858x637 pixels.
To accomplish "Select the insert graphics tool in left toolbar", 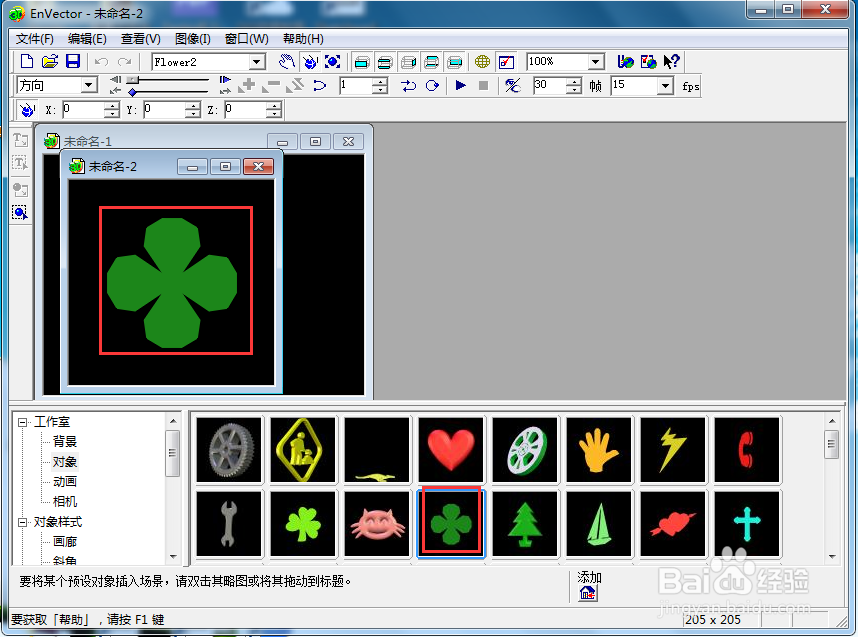I will (21, 189).
